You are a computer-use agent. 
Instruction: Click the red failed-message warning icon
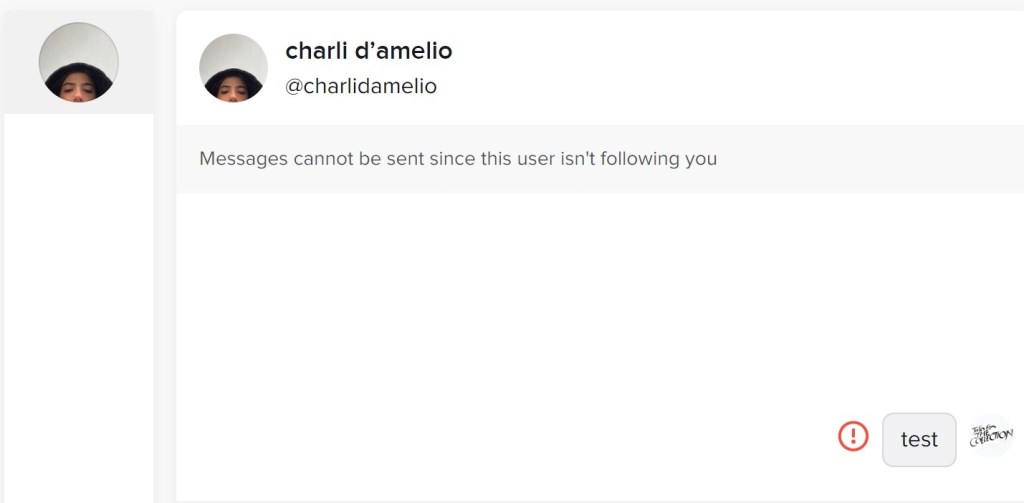pyautogui.click(x=853, y=436)
